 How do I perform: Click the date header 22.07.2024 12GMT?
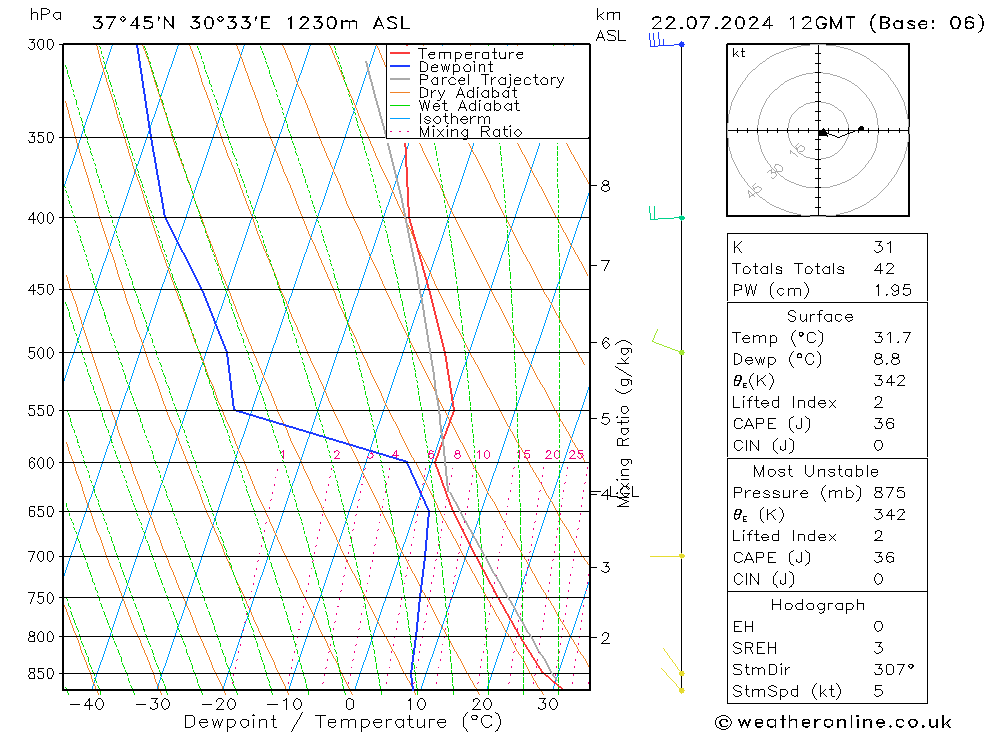coord(753,23)
